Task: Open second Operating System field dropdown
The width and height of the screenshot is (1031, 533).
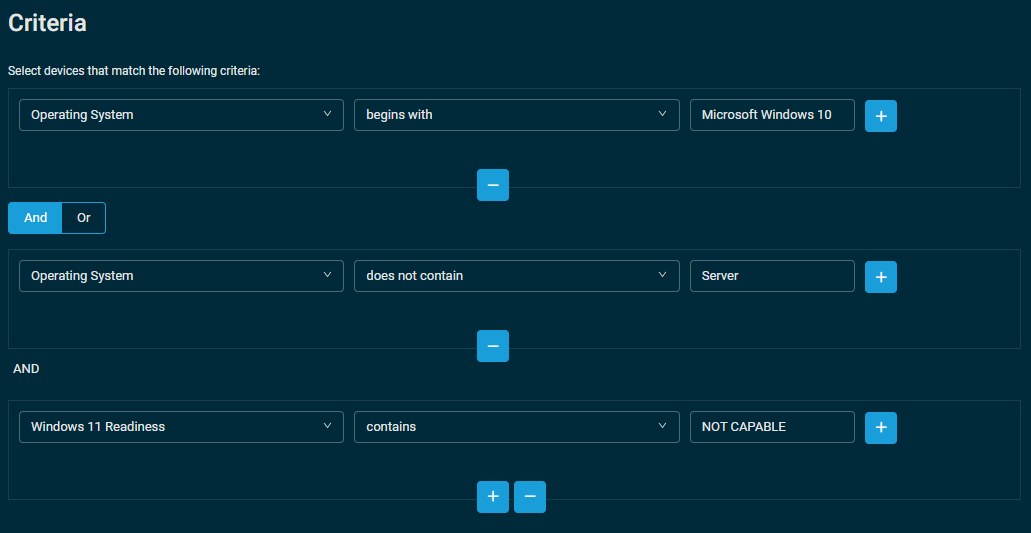Action: click(x=181, y=276)
